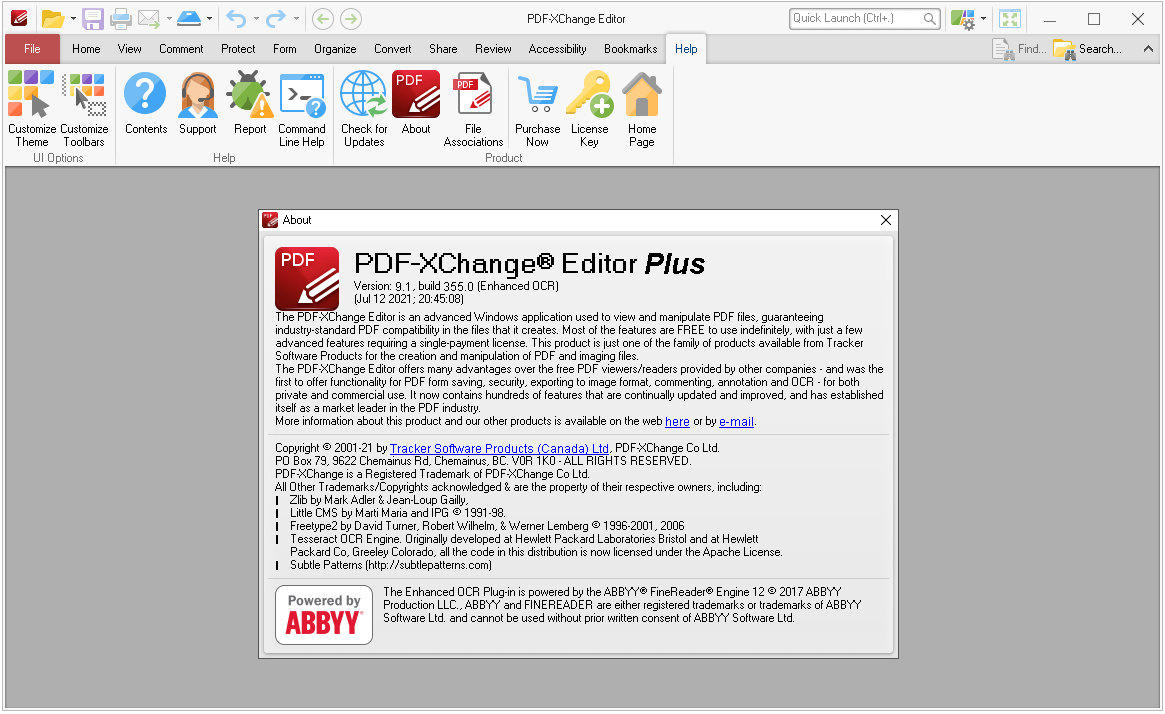Click the PDF-XChange app logo in title bar
Image resolution: width=1165 pixels, height=714 pixels.
19,19
